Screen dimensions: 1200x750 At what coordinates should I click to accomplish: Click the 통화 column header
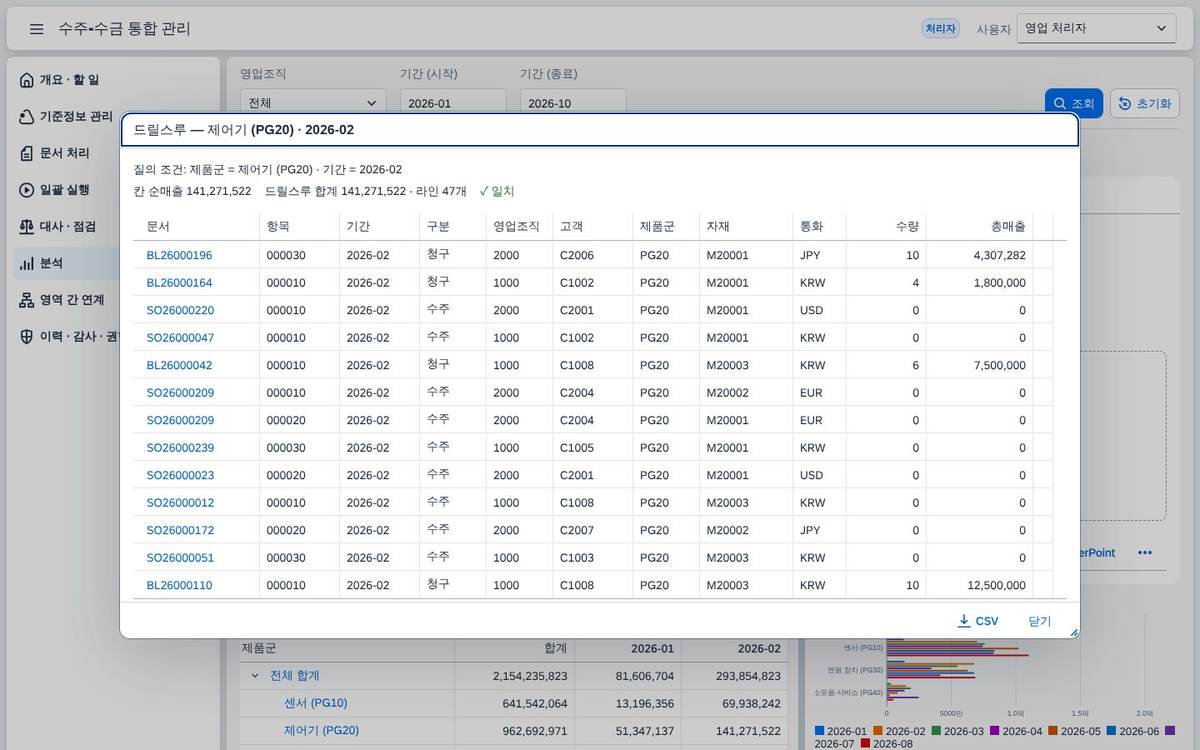click(819, 226)
